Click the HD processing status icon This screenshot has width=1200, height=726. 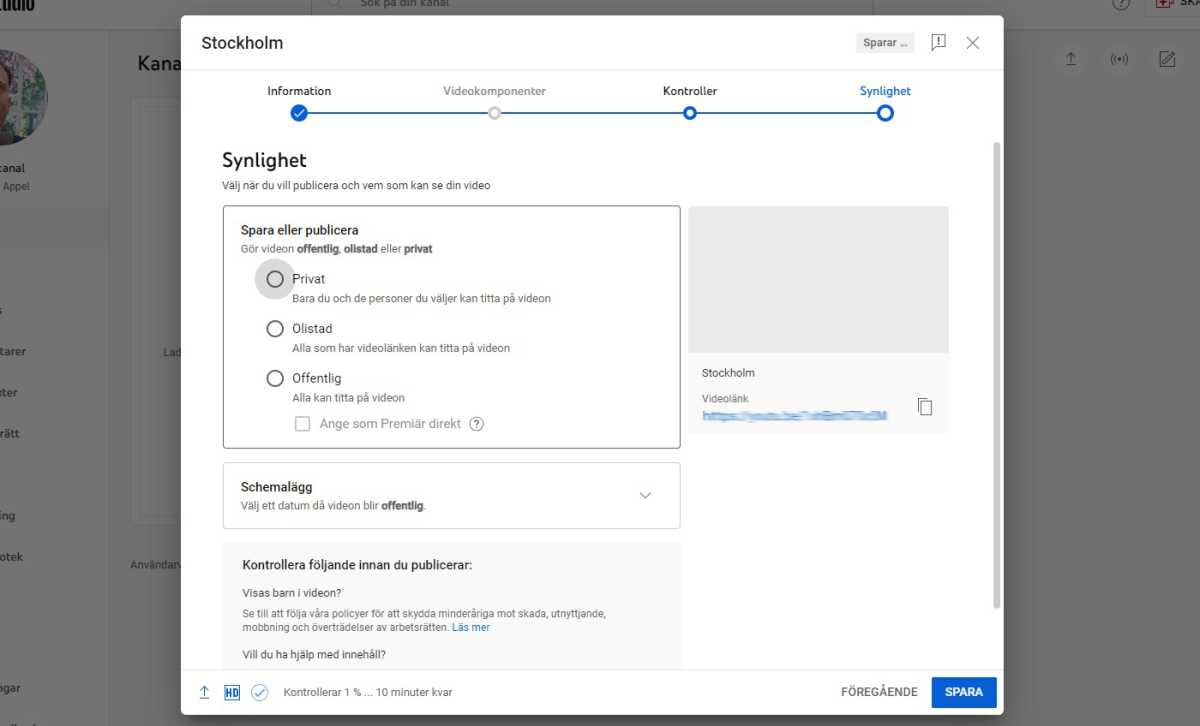232,692
